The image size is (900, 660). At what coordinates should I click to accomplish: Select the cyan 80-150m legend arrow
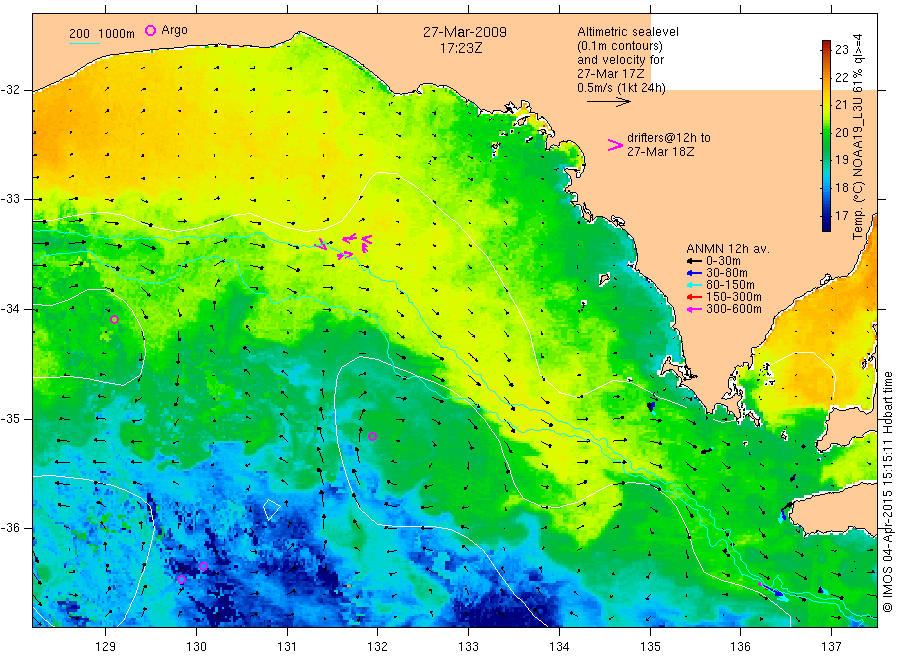(695, 285)
